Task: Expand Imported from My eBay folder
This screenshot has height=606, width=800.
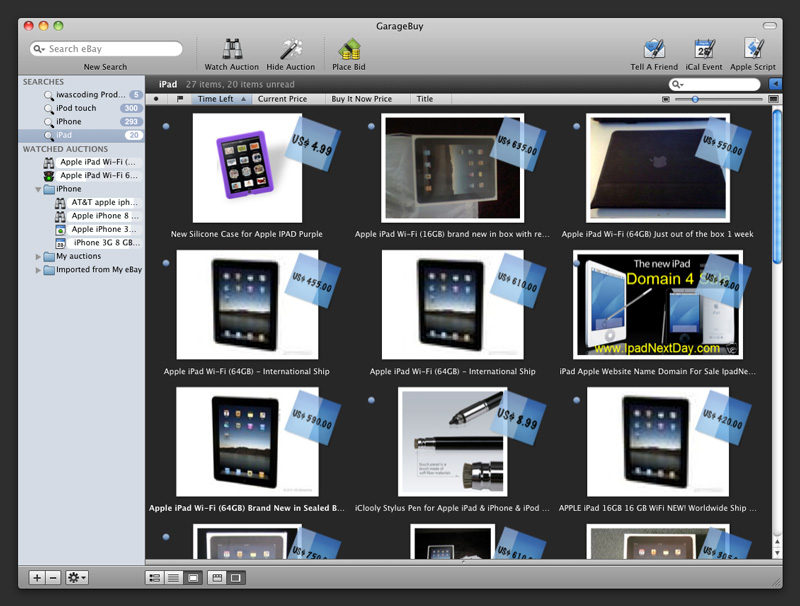Action: point(38,270)
